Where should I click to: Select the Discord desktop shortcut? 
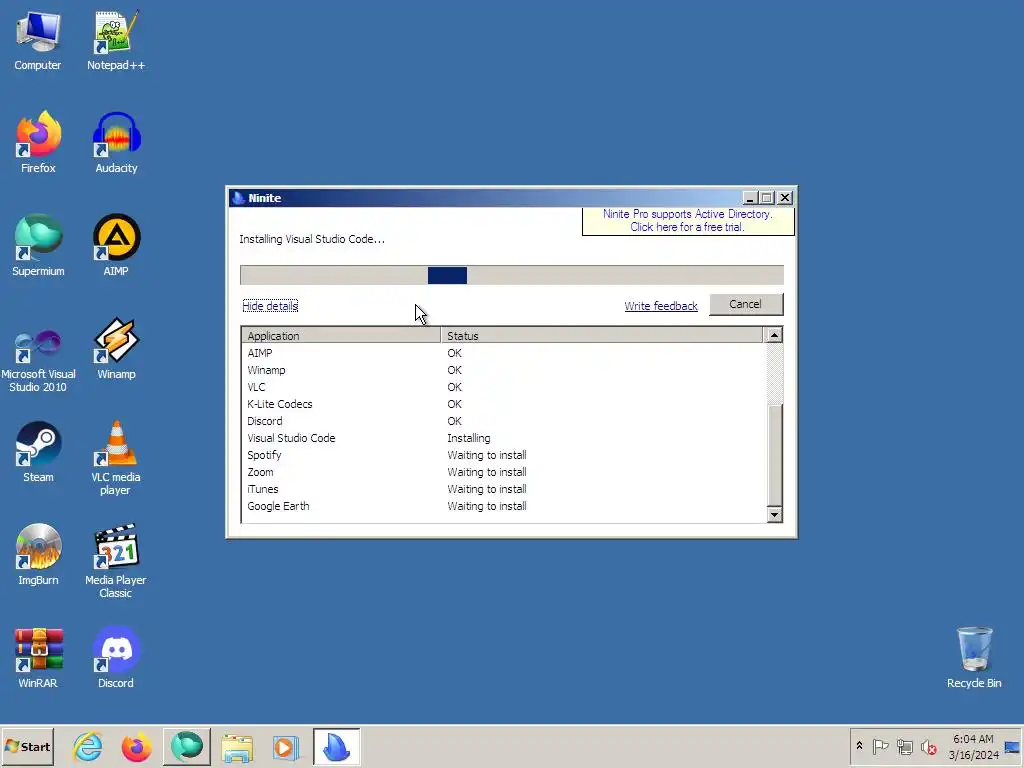pos(116,658)
